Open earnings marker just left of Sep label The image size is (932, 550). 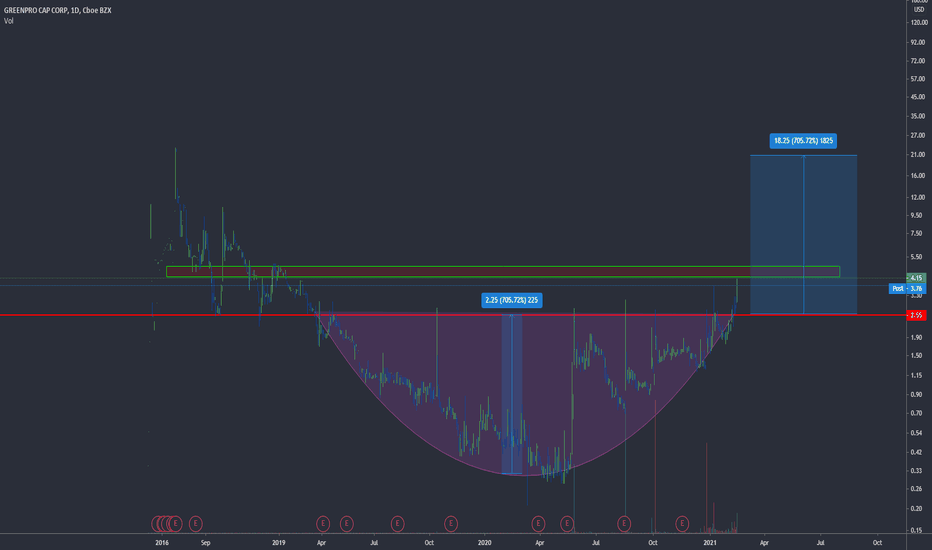[x=196, y=524]
